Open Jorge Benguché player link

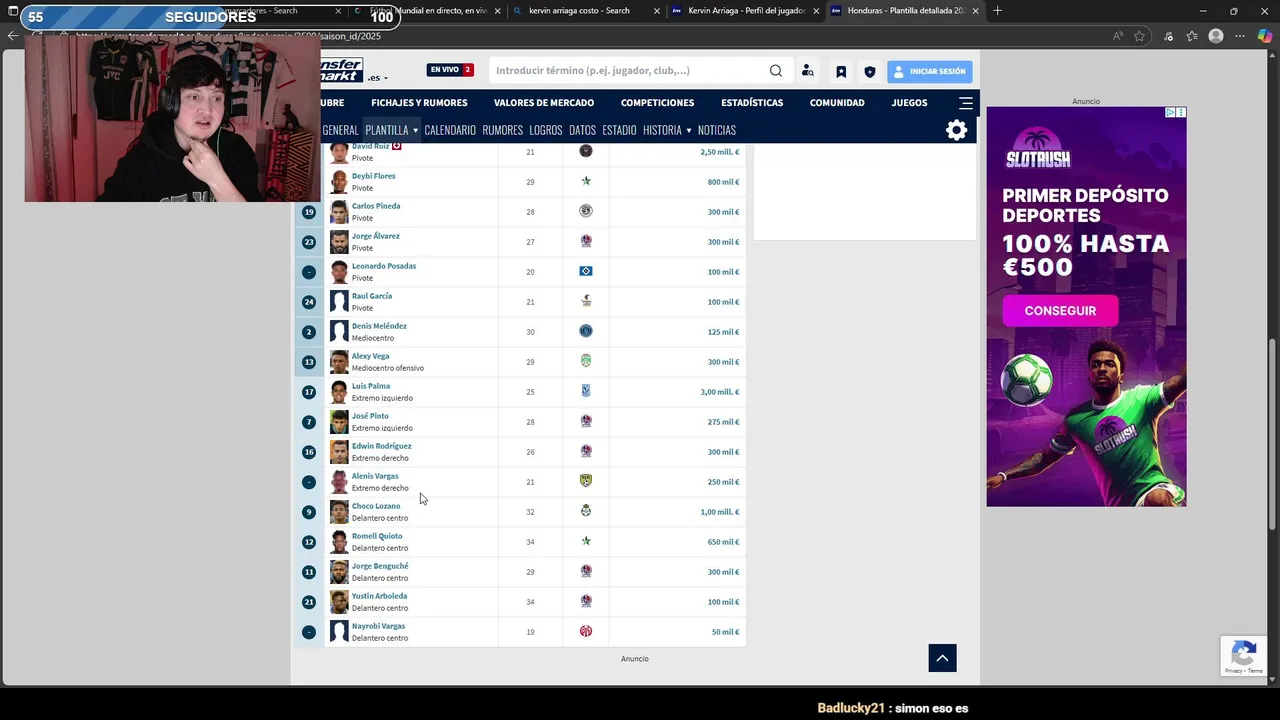click(380, 566)
